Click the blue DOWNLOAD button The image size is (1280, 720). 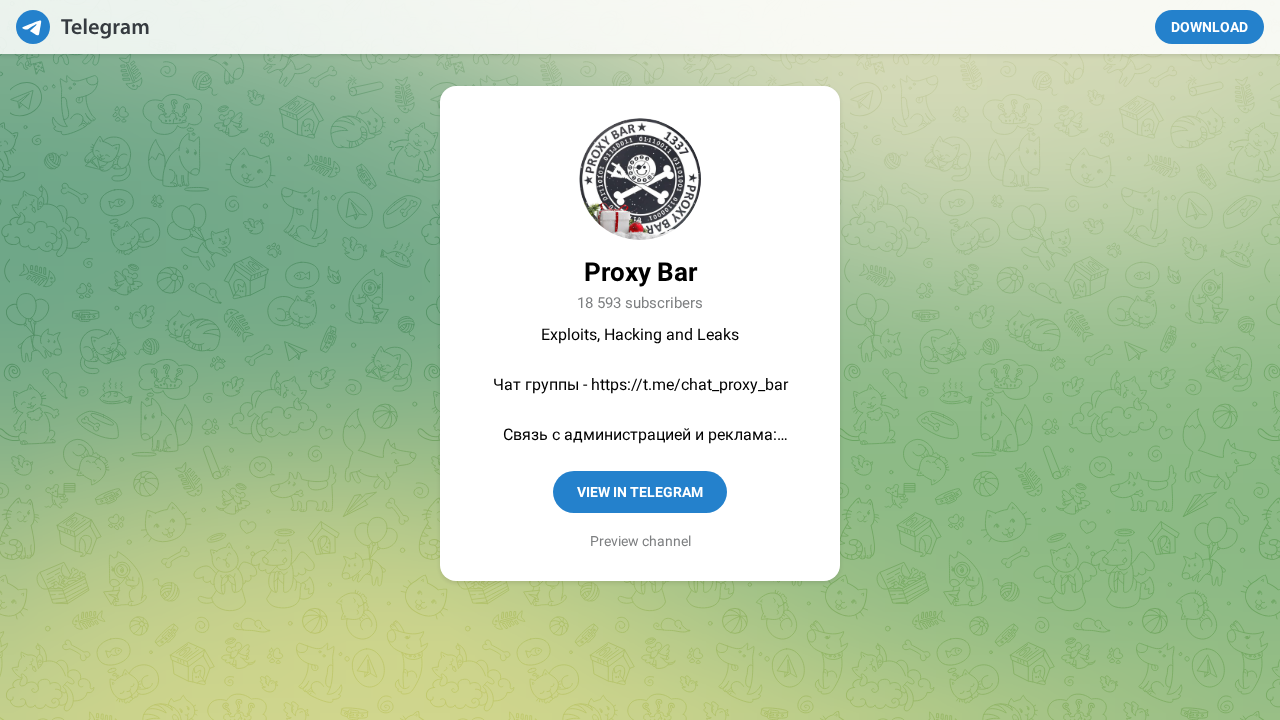coord(1209,27)
